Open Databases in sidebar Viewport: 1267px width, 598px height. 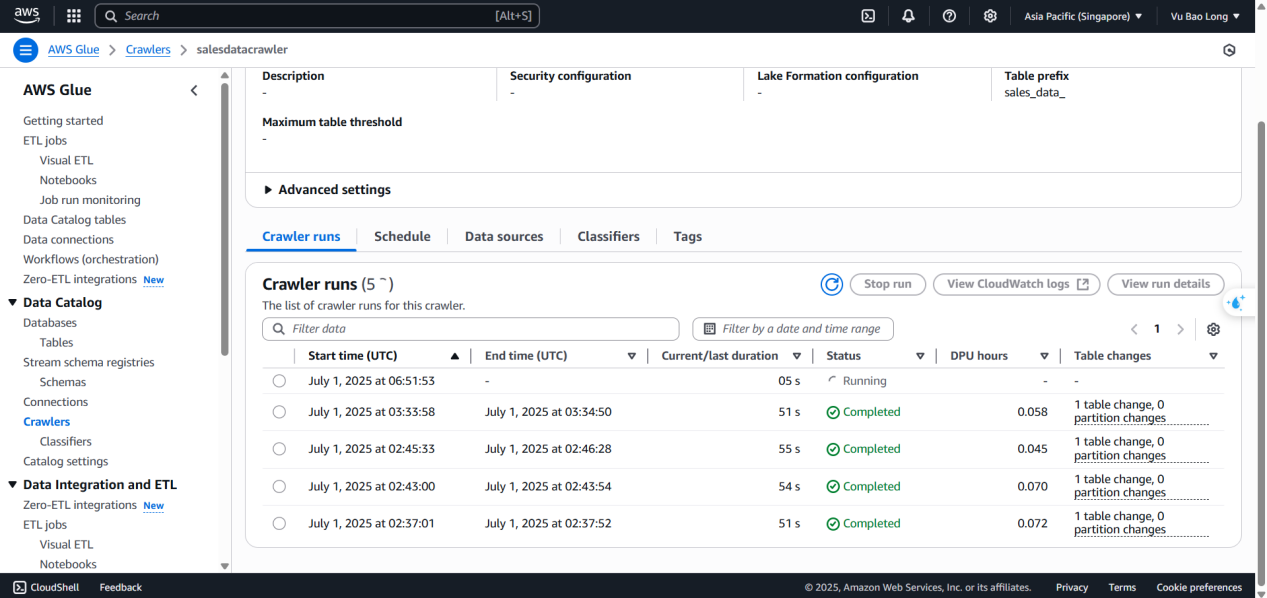[x=50, y=323]
